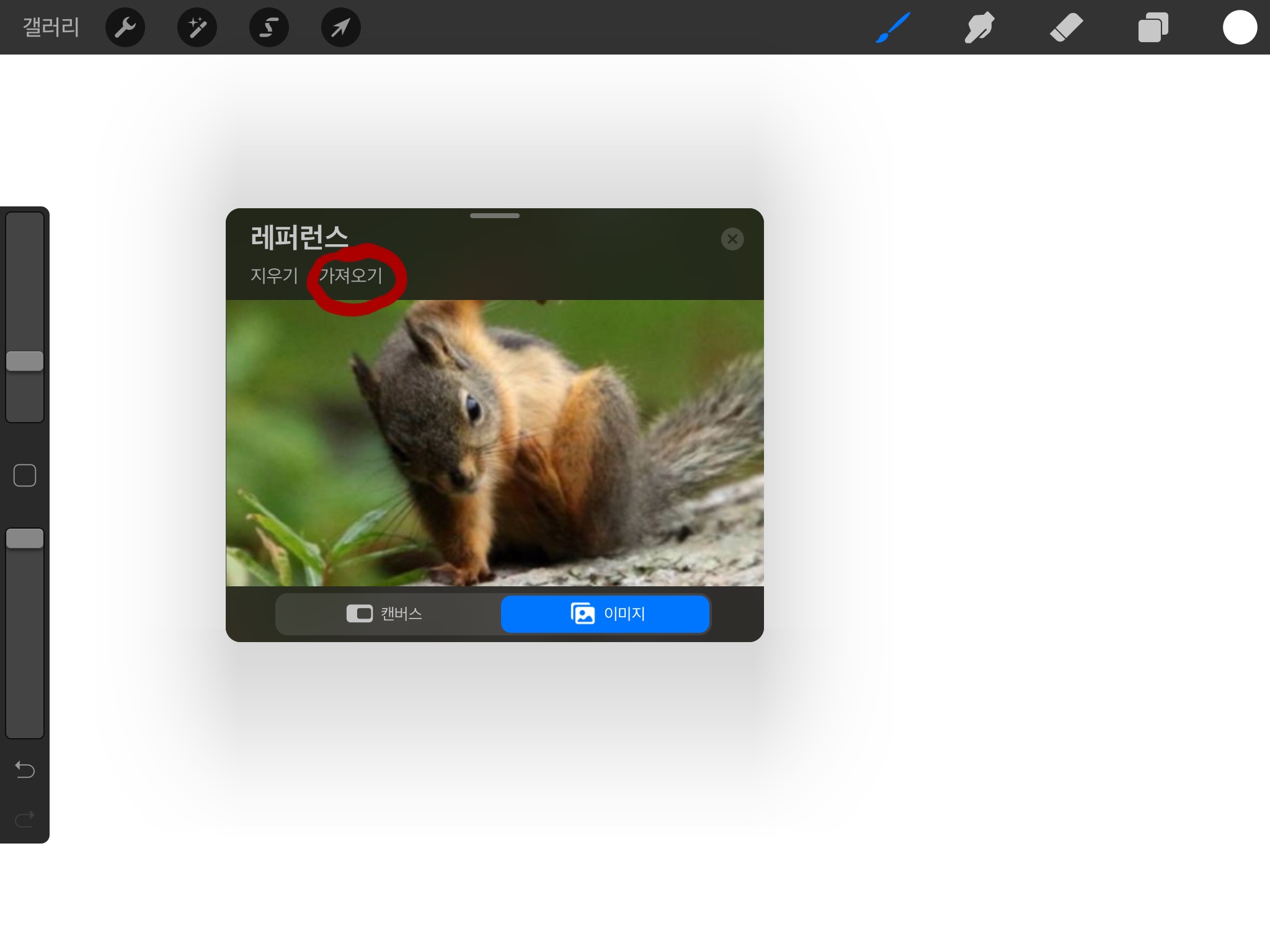This screenshot has width=1270, height=952.
Task: Tap the square modify button in sidebar
Action: pyautogui.click(x=25, y=475)
